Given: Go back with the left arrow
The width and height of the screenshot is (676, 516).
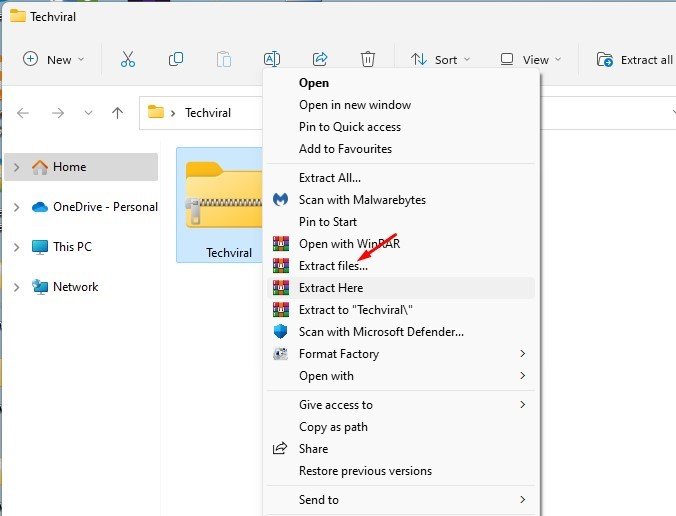Looking at the screenshot, I should tap(23, 113).
